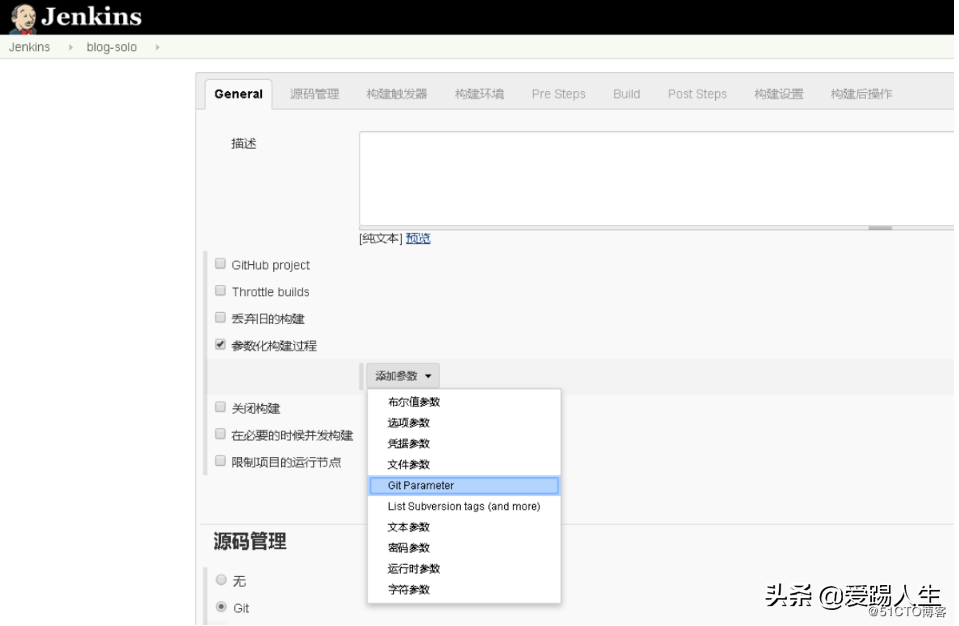Image resolution: width=959 pixels, height=626 pixels.
Task: Switch to the 源码管理 tab
Action: point(314,94)
